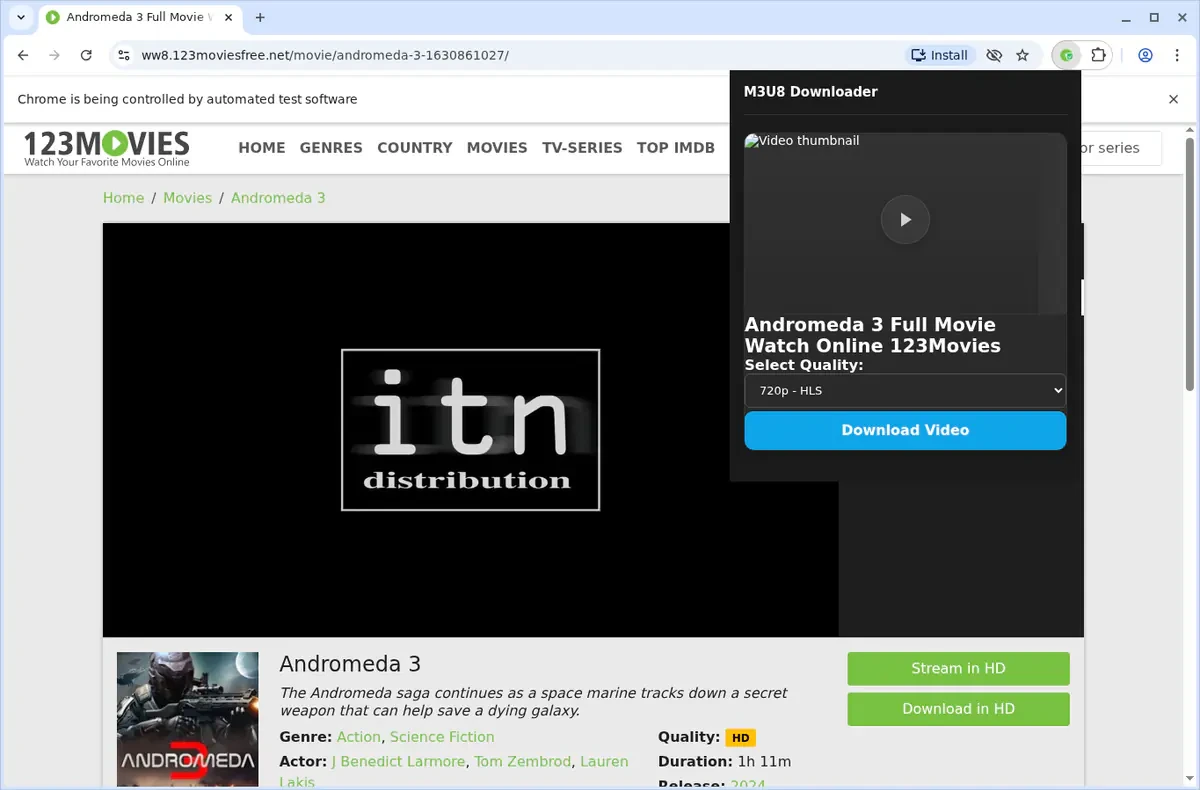The image size is (1200, 790).
Task: Click the Download in HD button
Action: (958, 709)
